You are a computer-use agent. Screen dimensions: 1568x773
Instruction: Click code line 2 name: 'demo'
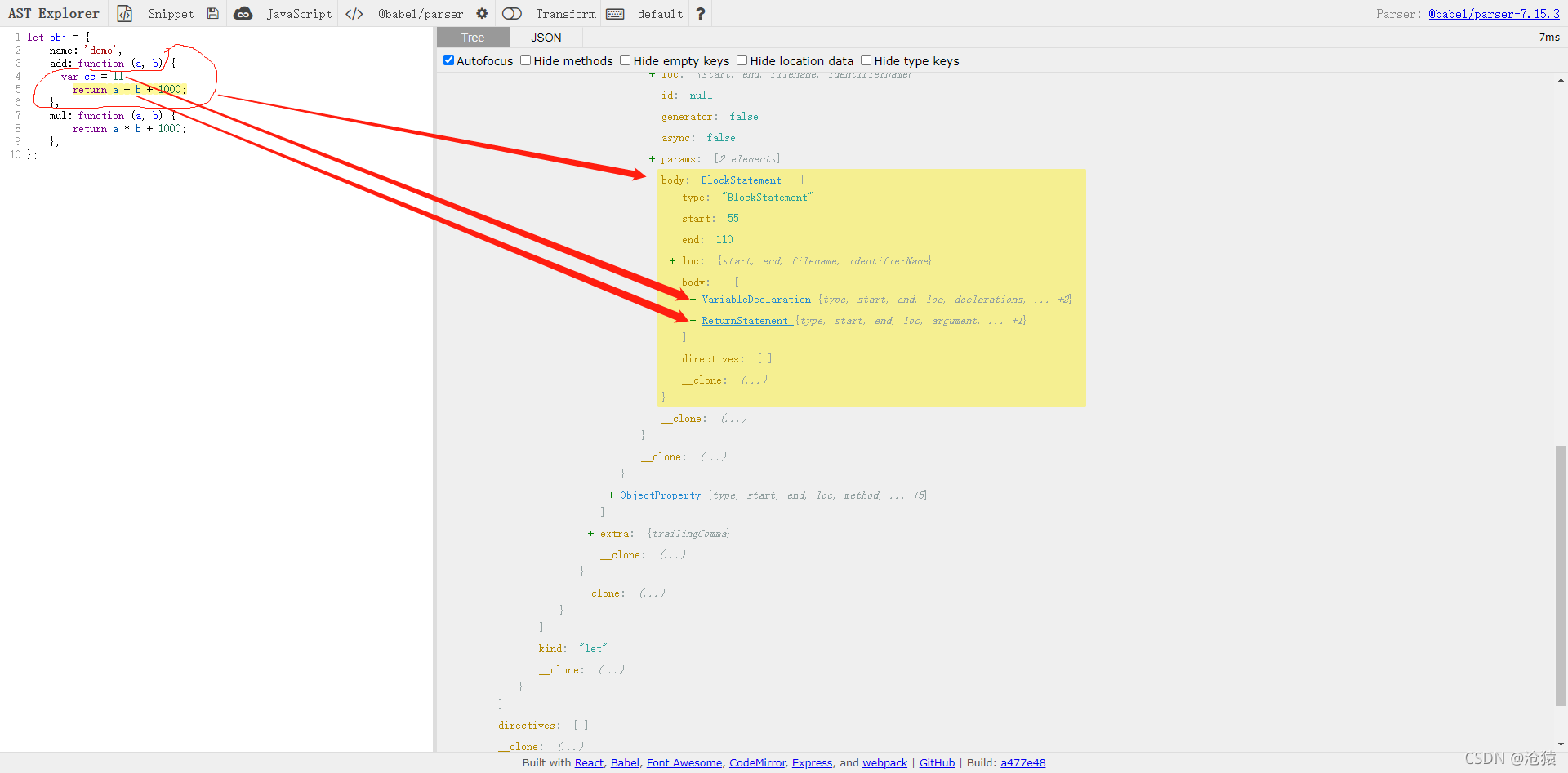tap(86, 51)
